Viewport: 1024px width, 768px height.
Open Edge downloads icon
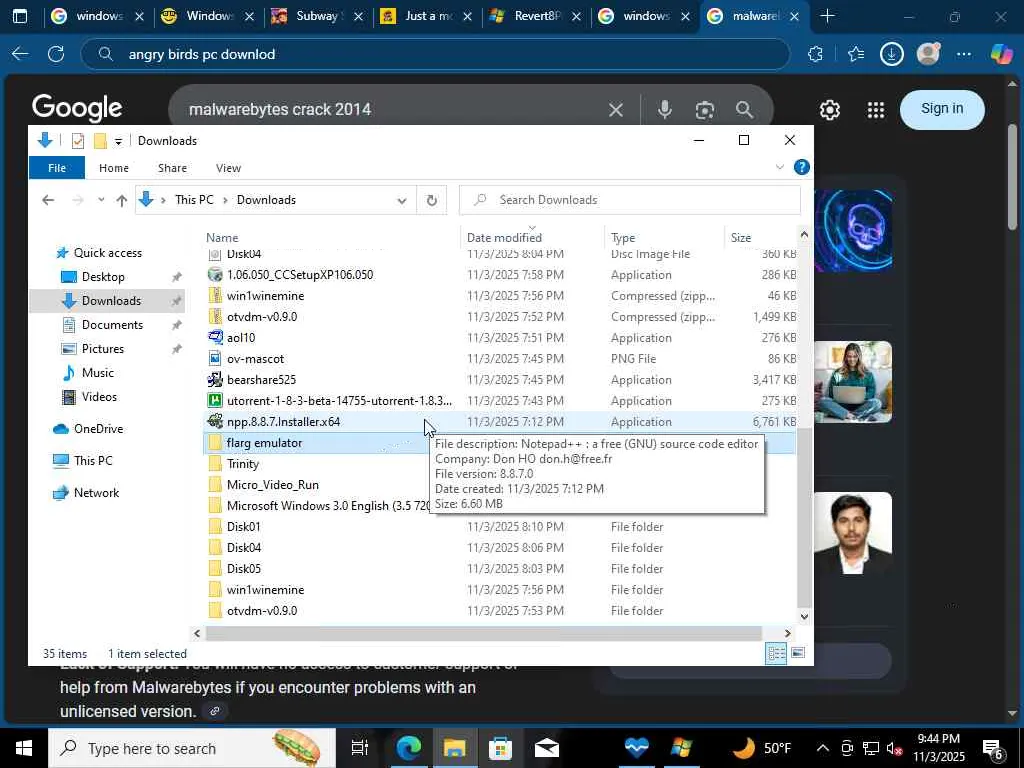pos(891,54)
